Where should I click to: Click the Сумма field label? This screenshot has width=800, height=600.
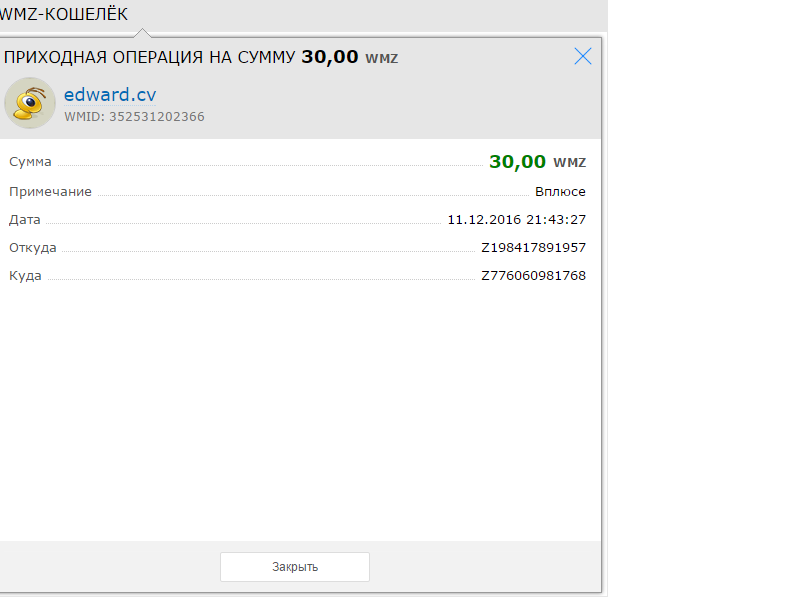(30, 162)
